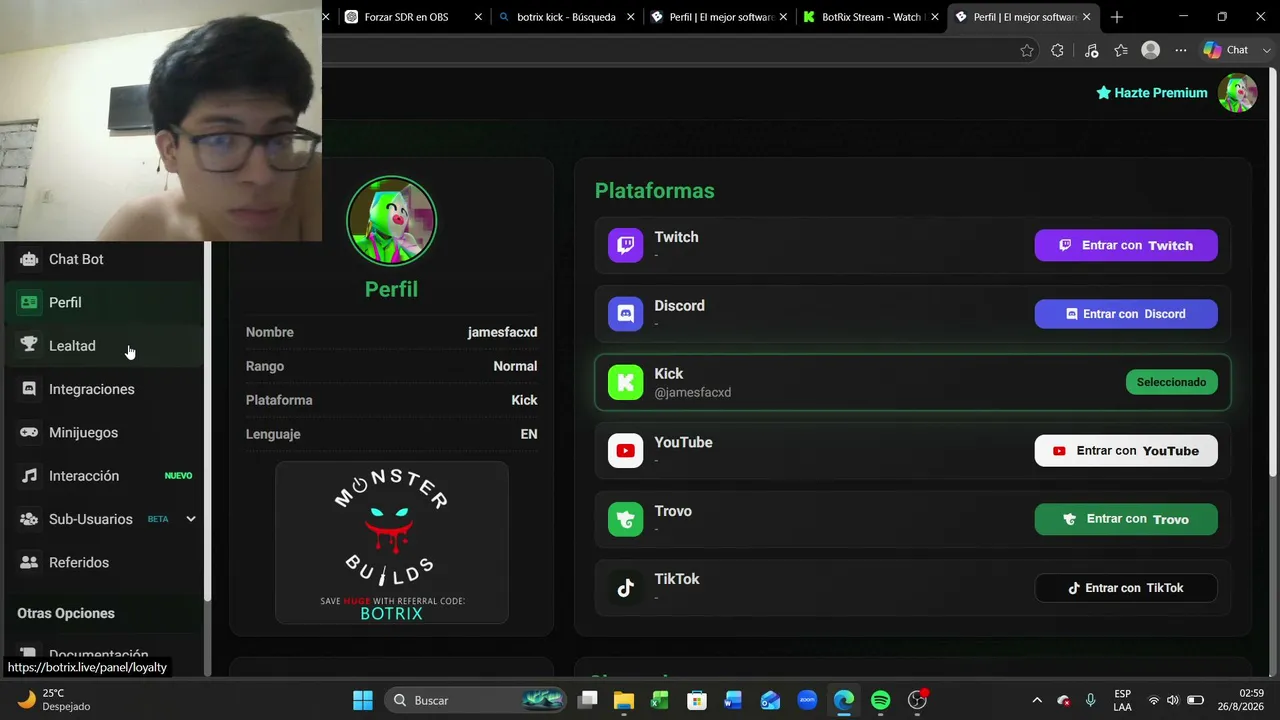Open the user avatar in top-right header
The height and width of the screenshot is (720, 1280).
pyautogui.click(x=1238, y=93)
